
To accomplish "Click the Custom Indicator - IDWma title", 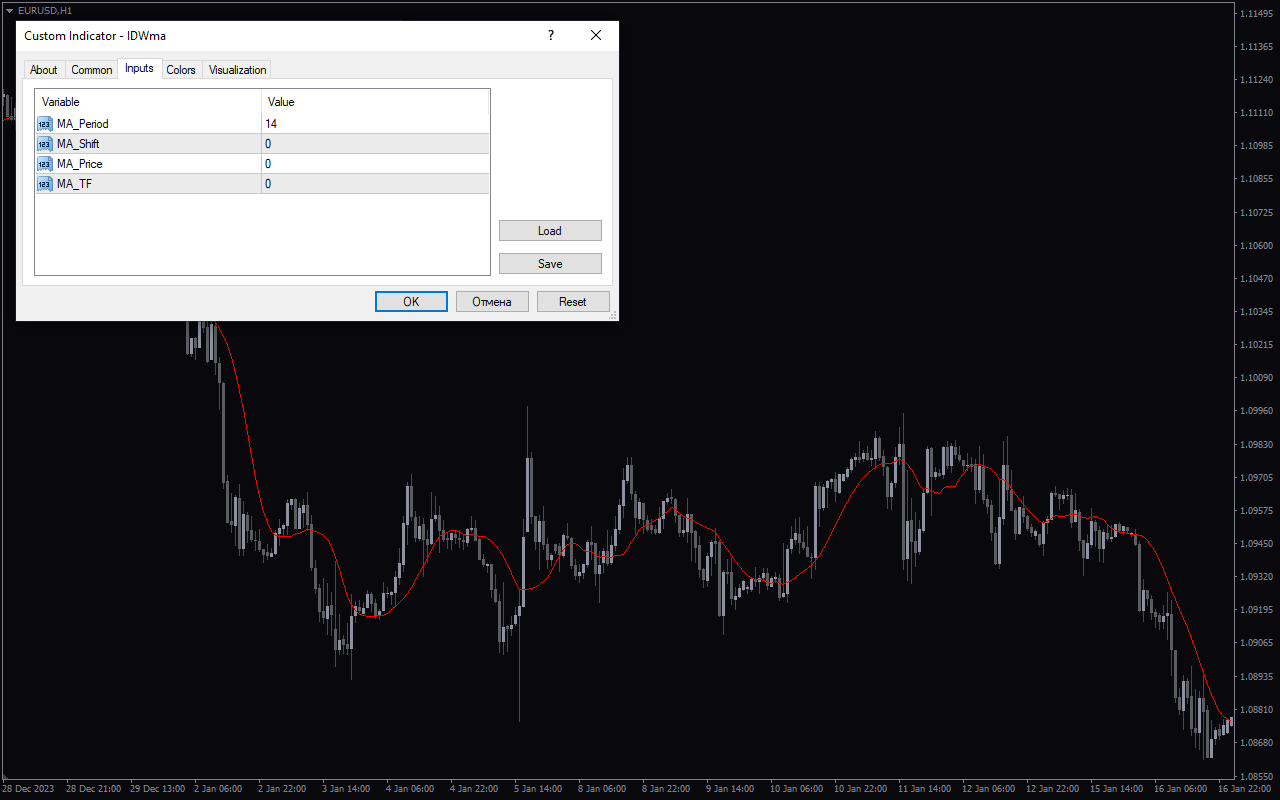I will [95, 36].
